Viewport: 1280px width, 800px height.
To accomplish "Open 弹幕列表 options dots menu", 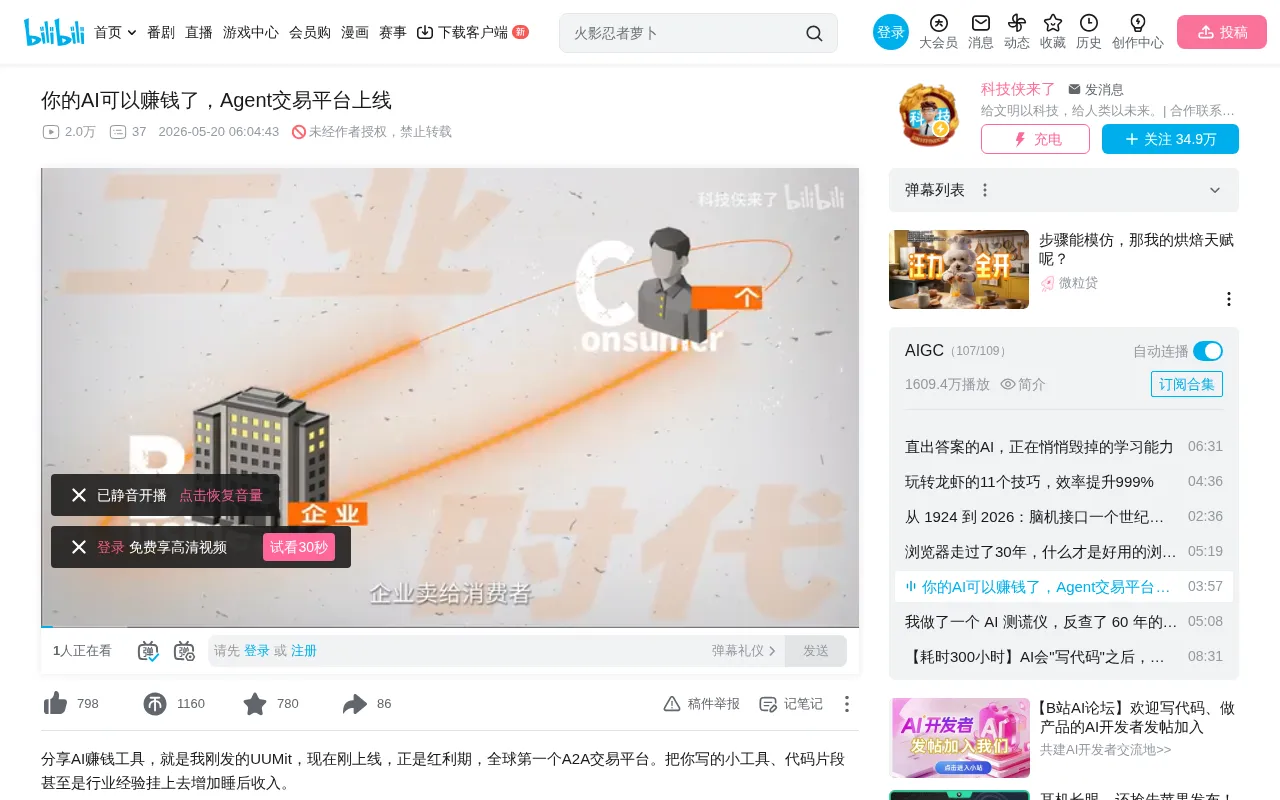I will (985, 190).
